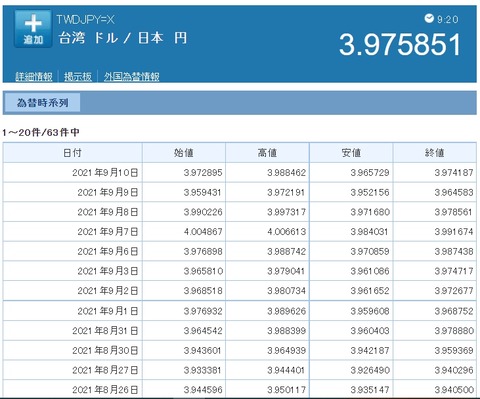Click the opening value 4.004867

tap(203, 232)
